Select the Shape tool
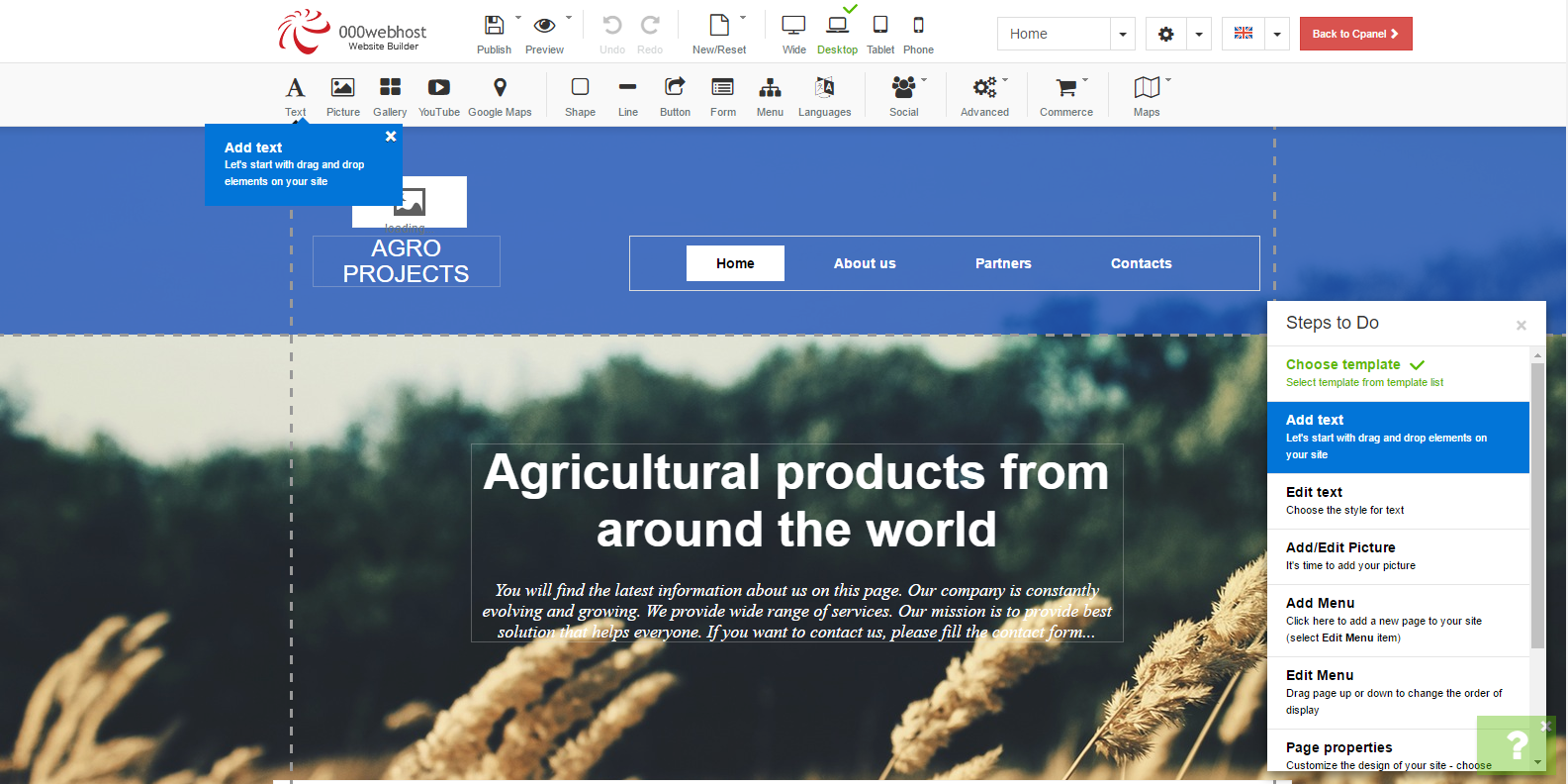 tap(580, 88)
